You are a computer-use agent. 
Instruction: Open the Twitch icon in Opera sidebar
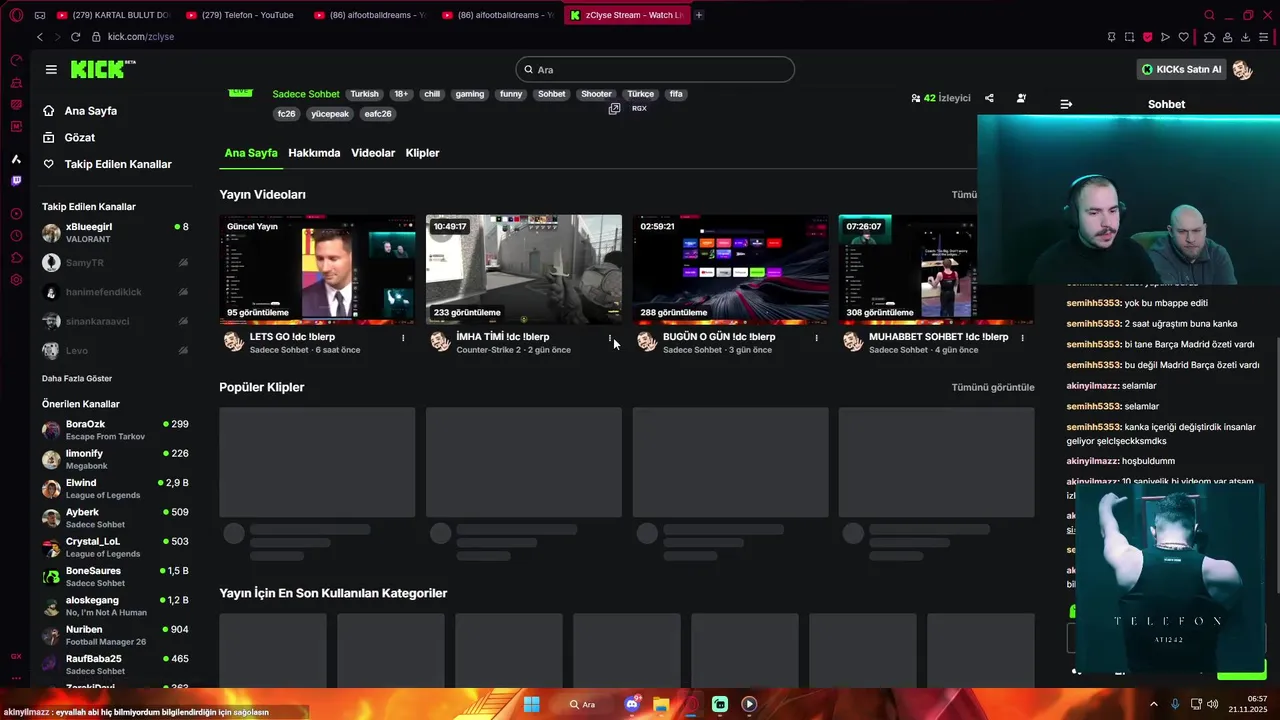[x=16, y=181]
